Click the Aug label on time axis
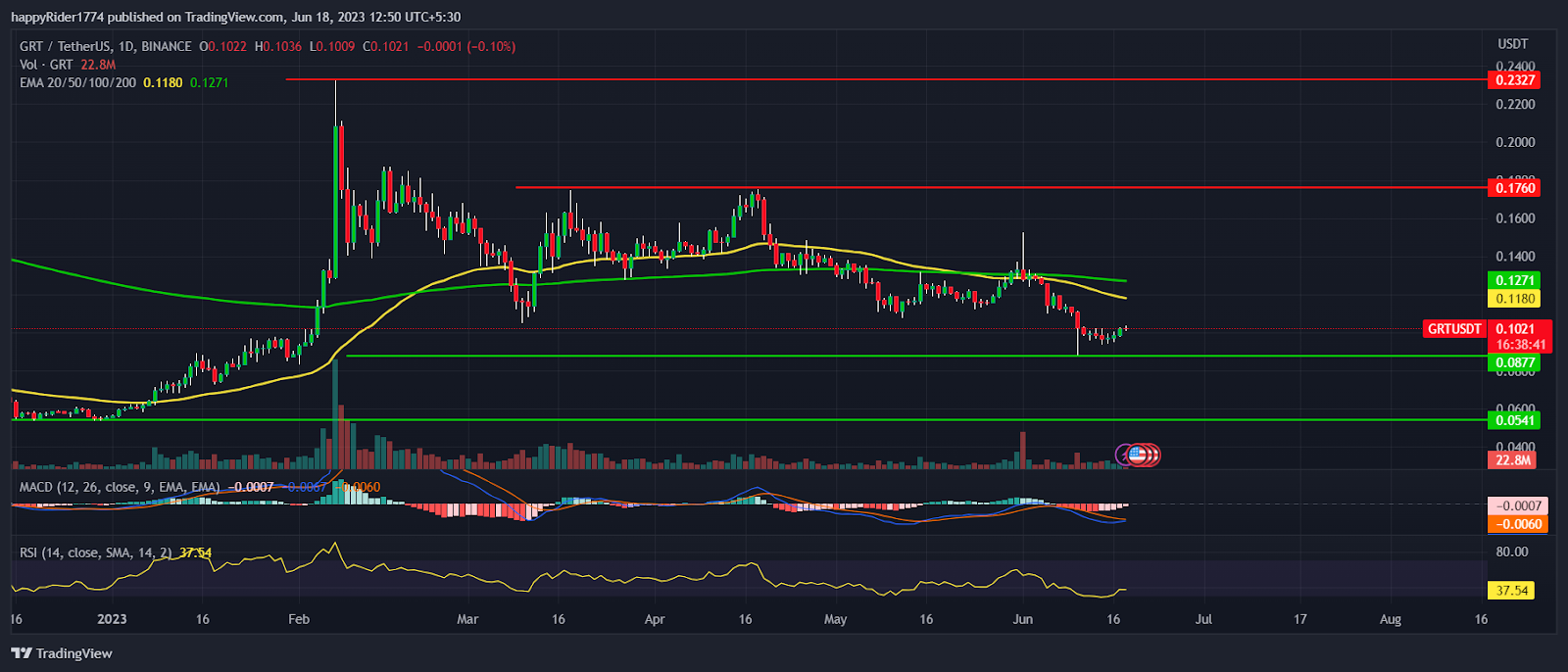The image size is (1568, 672). click(1391, 619)
